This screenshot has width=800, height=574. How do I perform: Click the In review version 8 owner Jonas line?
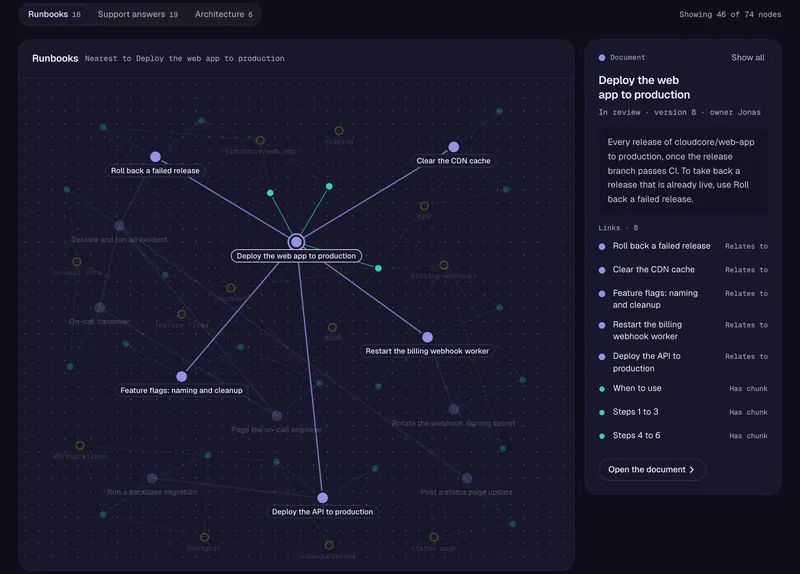pyautogui.click(x=679, y=112)
